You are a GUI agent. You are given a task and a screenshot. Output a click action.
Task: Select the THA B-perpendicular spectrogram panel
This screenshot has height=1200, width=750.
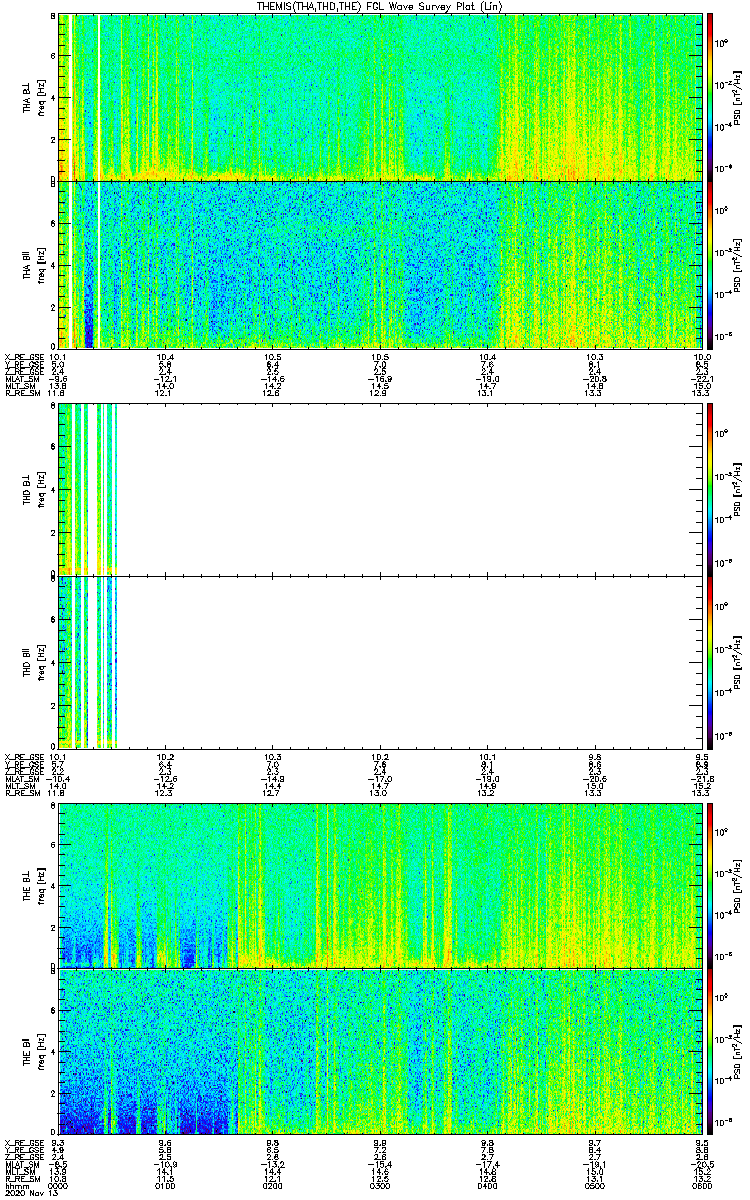[x=380, y=96]
